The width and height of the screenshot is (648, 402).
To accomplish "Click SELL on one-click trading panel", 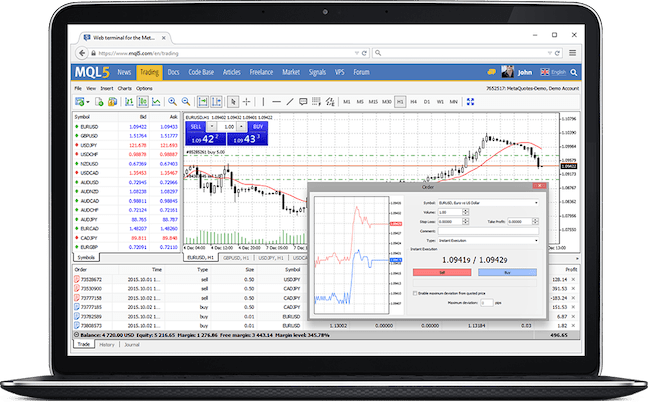I will [x=196, y=126].
